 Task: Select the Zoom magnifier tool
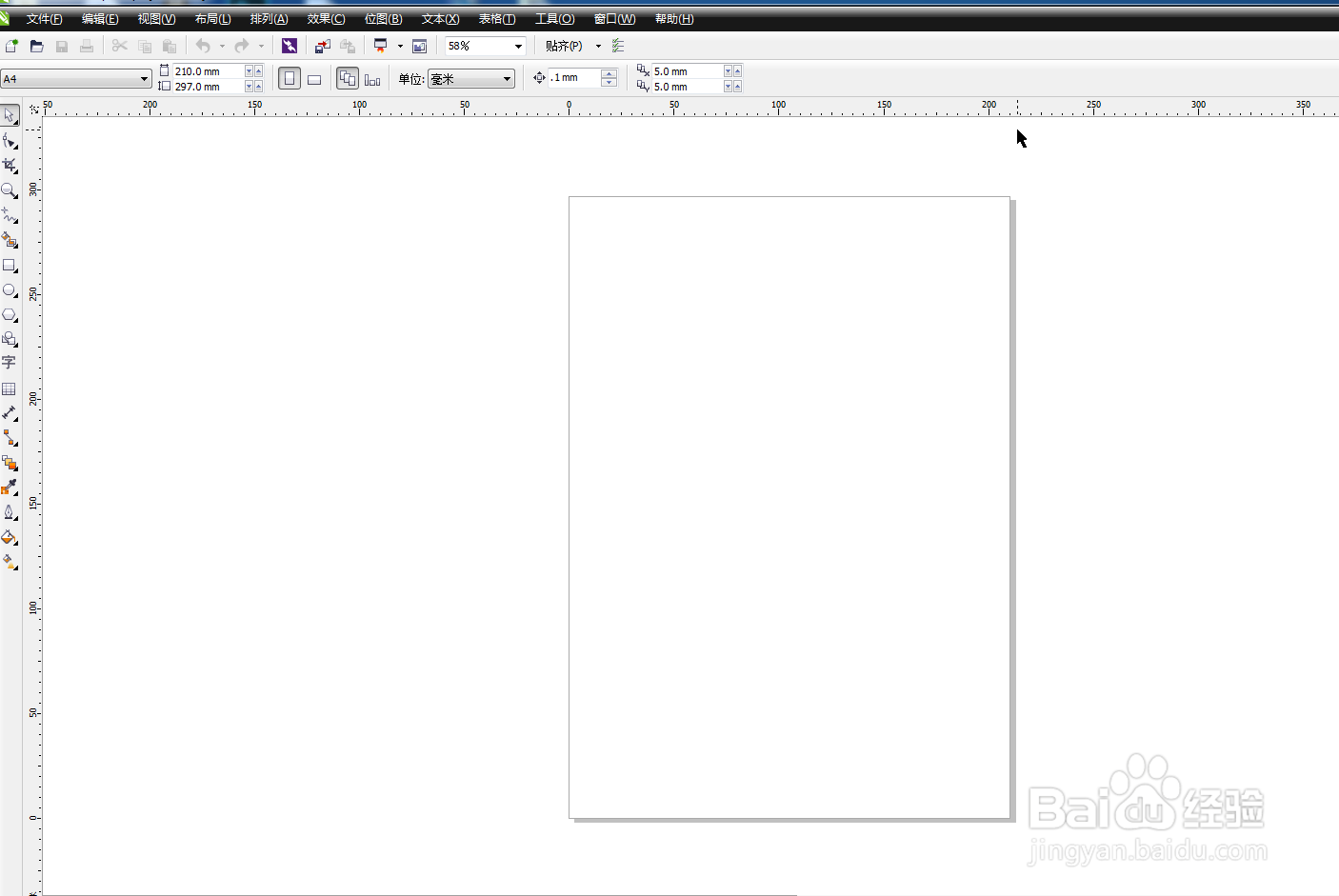pos(10,190)
